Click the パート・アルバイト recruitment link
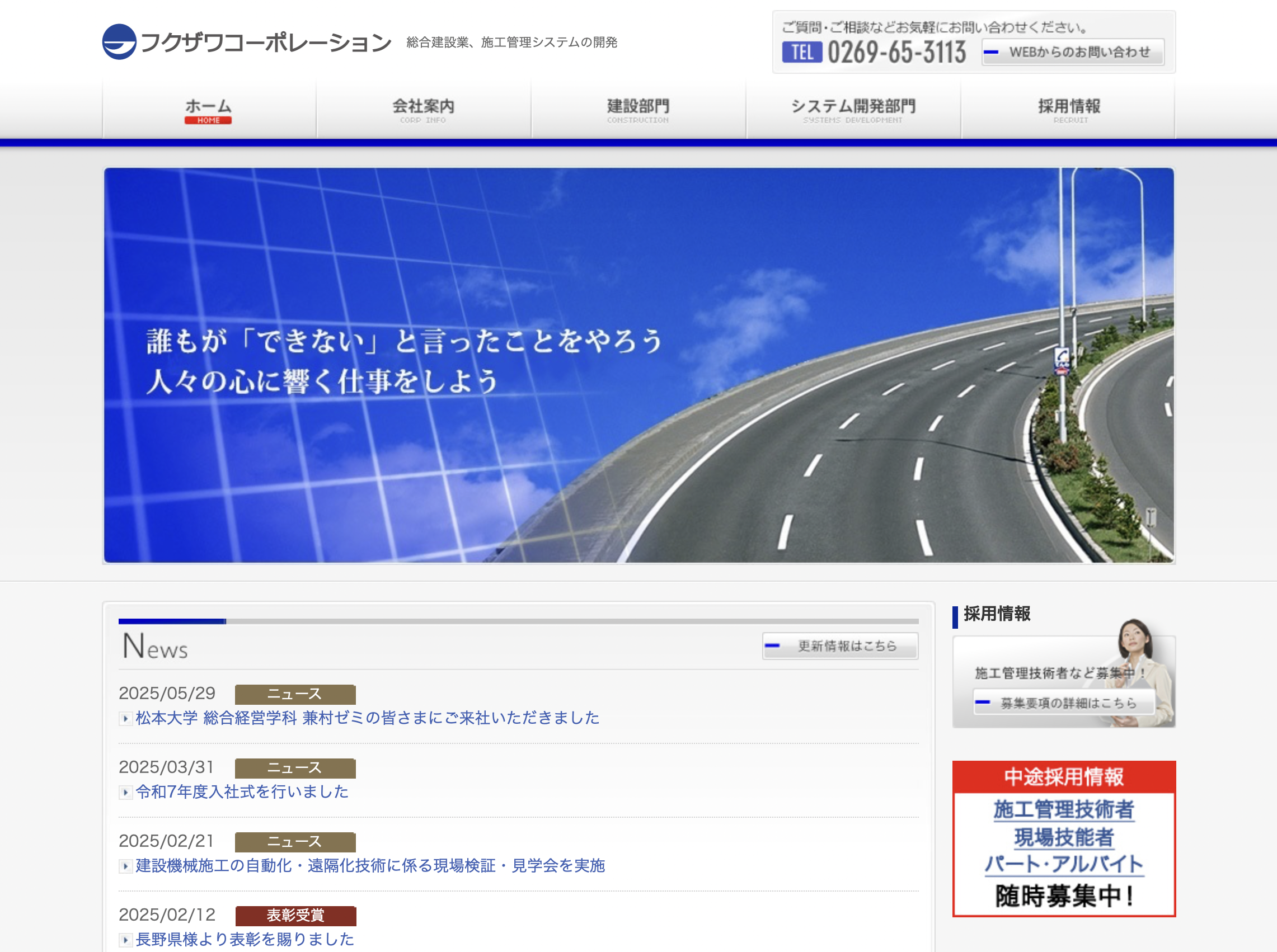The width and height of the screenshot is (1277, 952). (x=1064, y=864)
